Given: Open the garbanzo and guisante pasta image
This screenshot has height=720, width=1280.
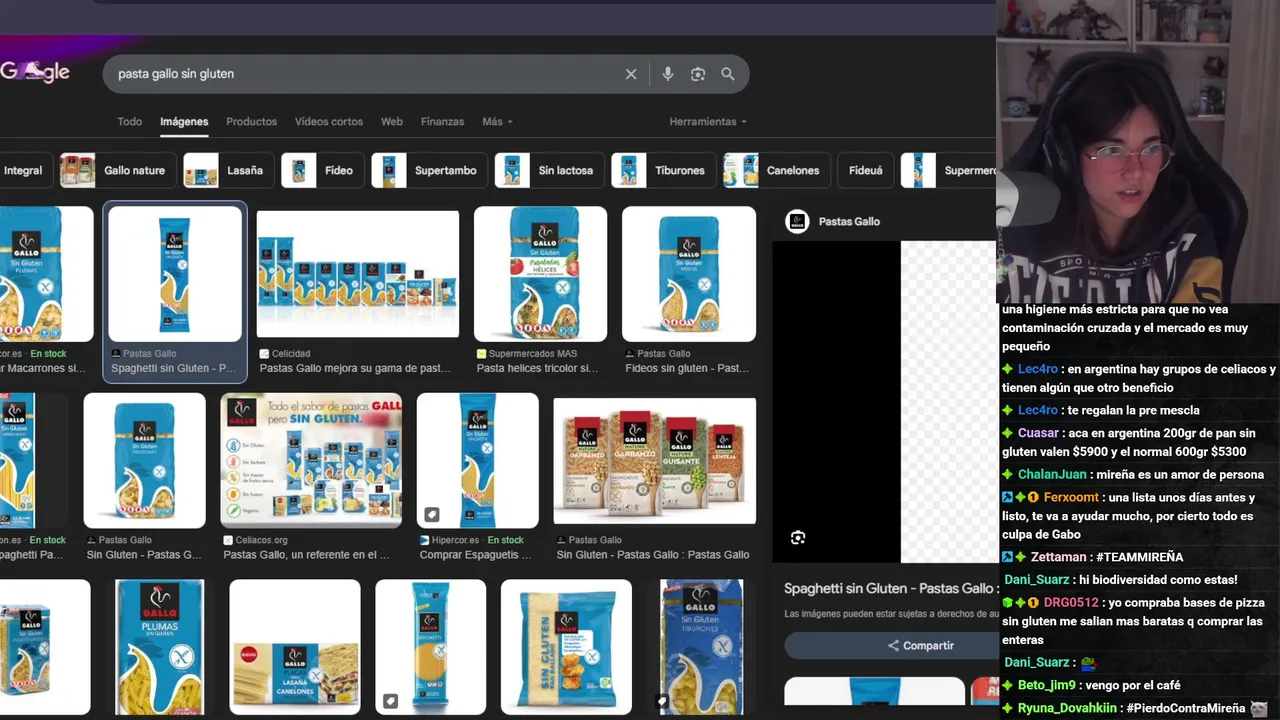Looking at the screenshot, I should tap(655, 460).
